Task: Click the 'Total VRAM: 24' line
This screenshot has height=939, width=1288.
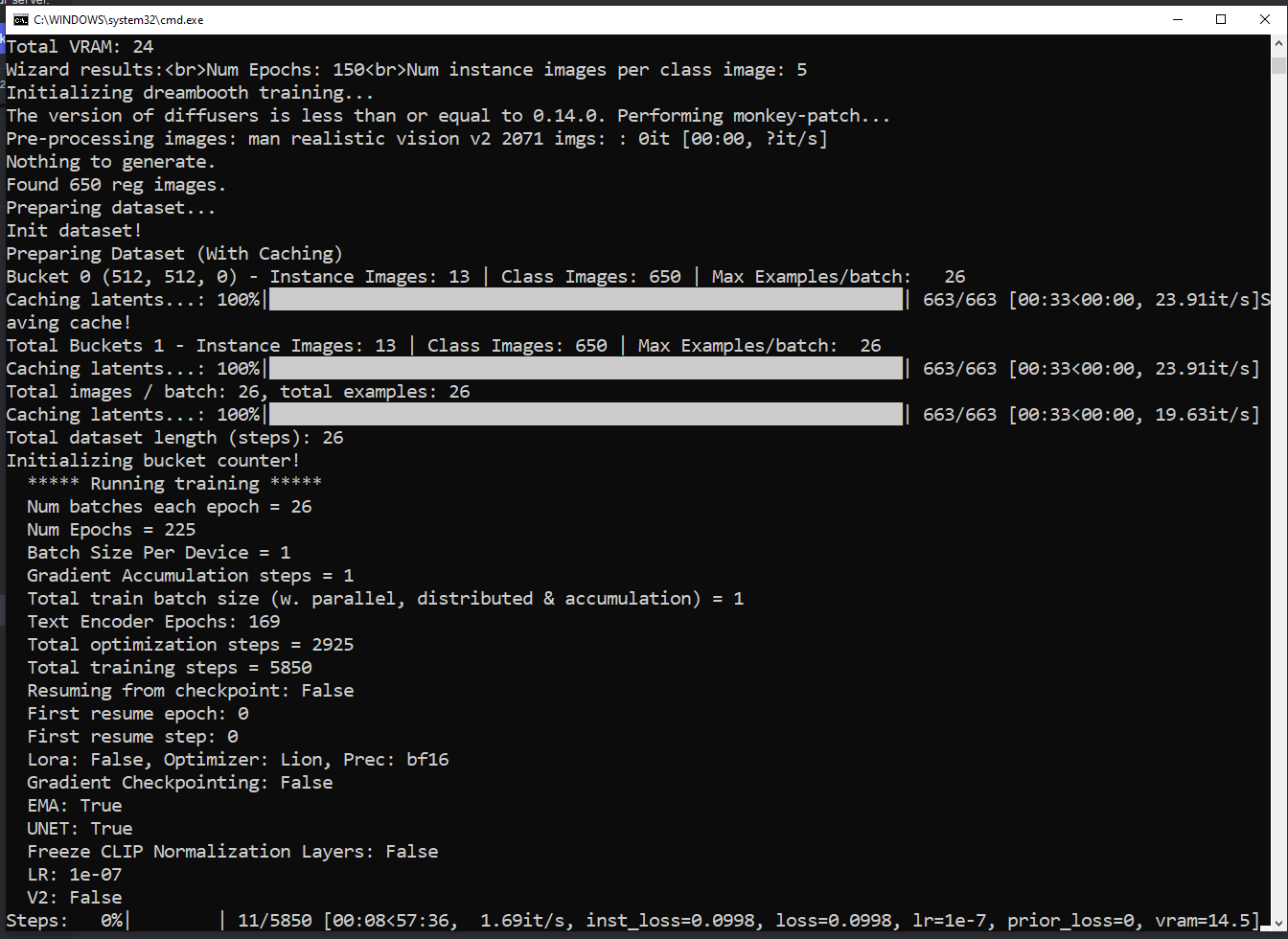Action: [x=80, y=47]
